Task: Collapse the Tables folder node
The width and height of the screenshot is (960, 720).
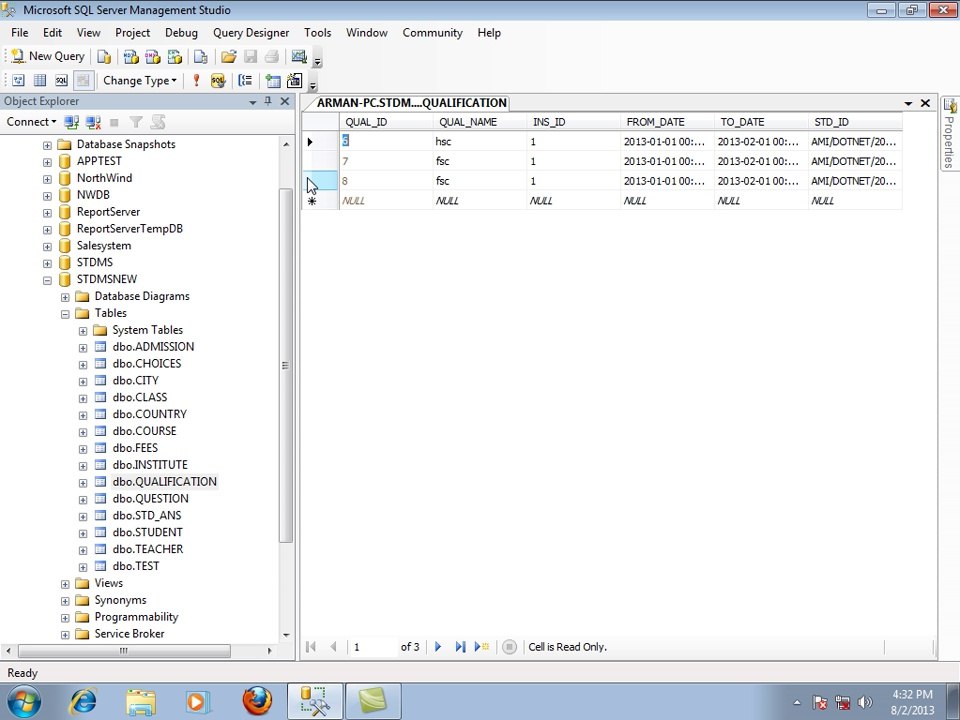Action: (65, 314)
